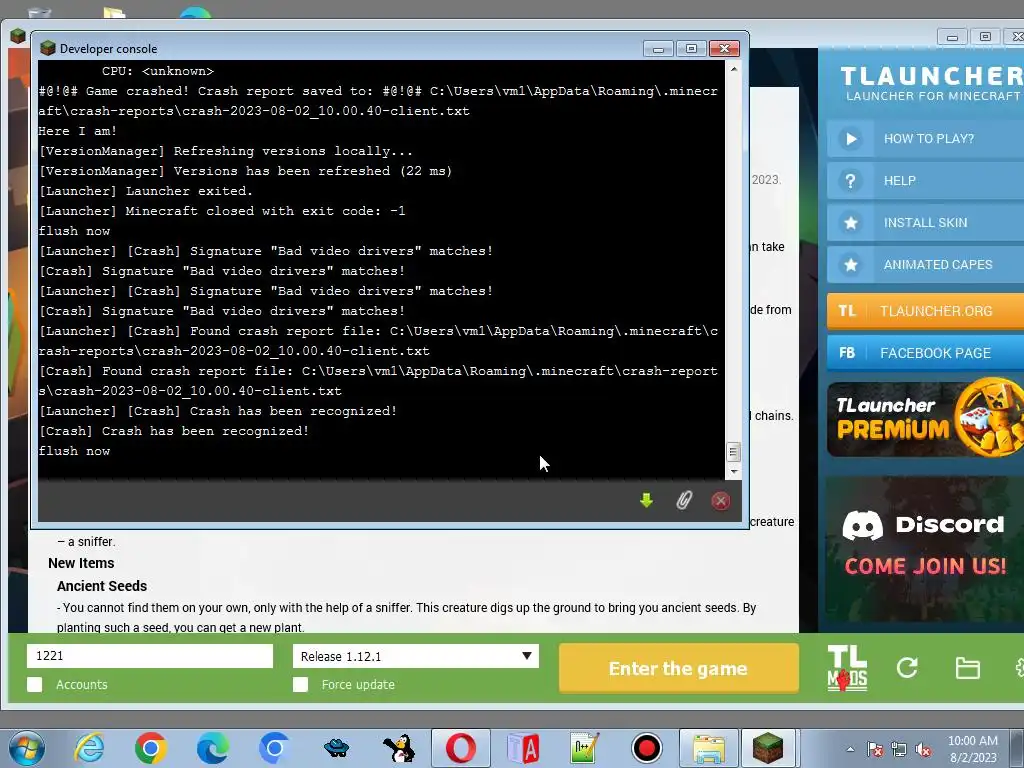Click Enter the game button

tap(679, 668)
